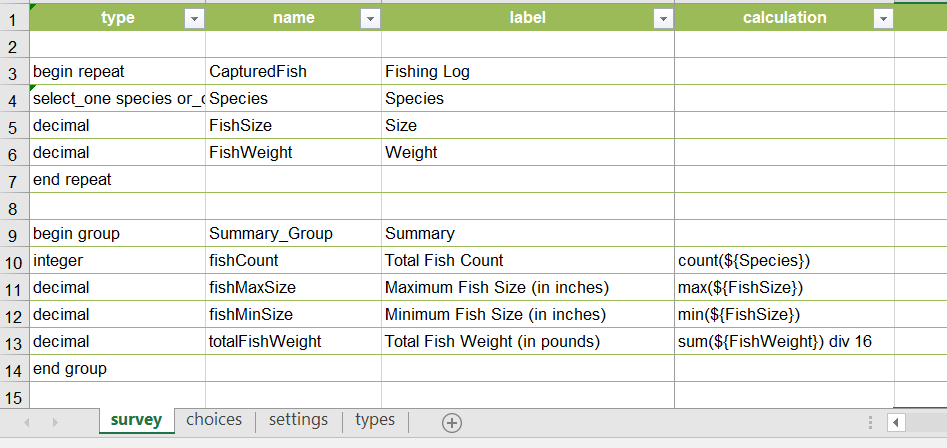Select the select_one species cell

(118, 99)
